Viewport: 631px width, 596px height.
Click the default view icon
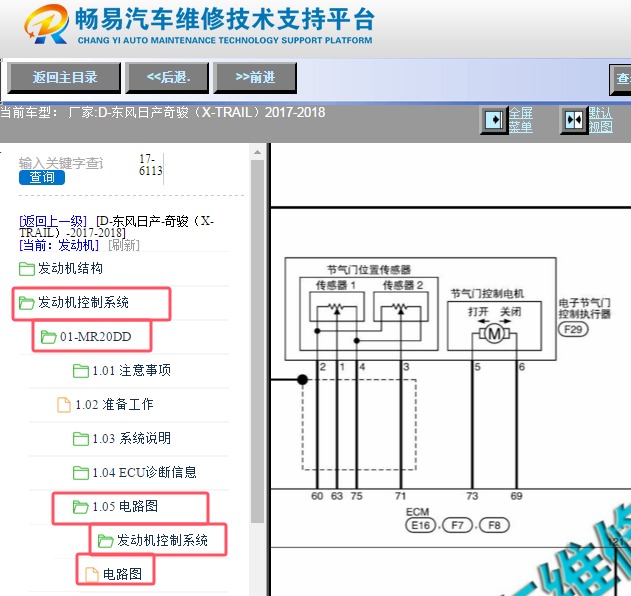click(x=574, y=120)
